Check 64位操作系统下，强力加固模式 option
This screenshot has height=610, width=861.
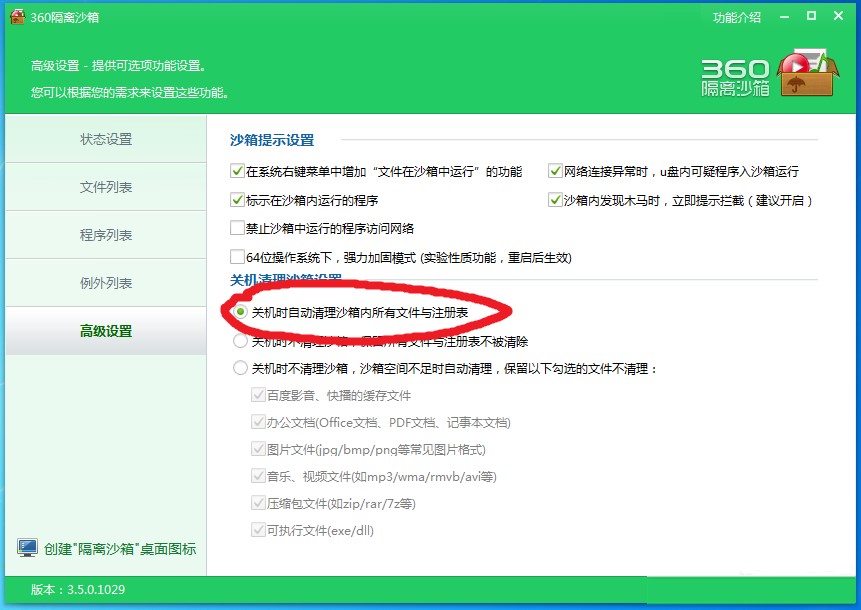[x=237, y=257]
